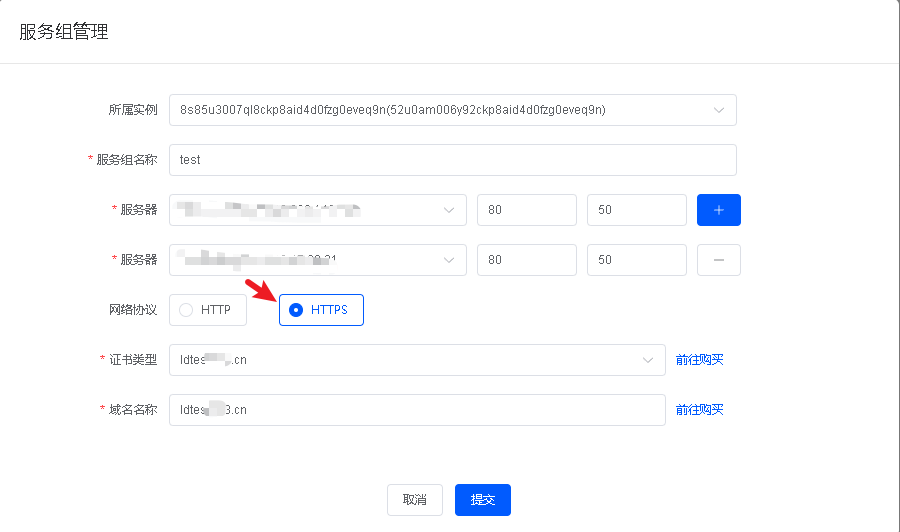Click second server's port field showing 80
The height and width of the screenshot is (532, 900).
(527, 260)
